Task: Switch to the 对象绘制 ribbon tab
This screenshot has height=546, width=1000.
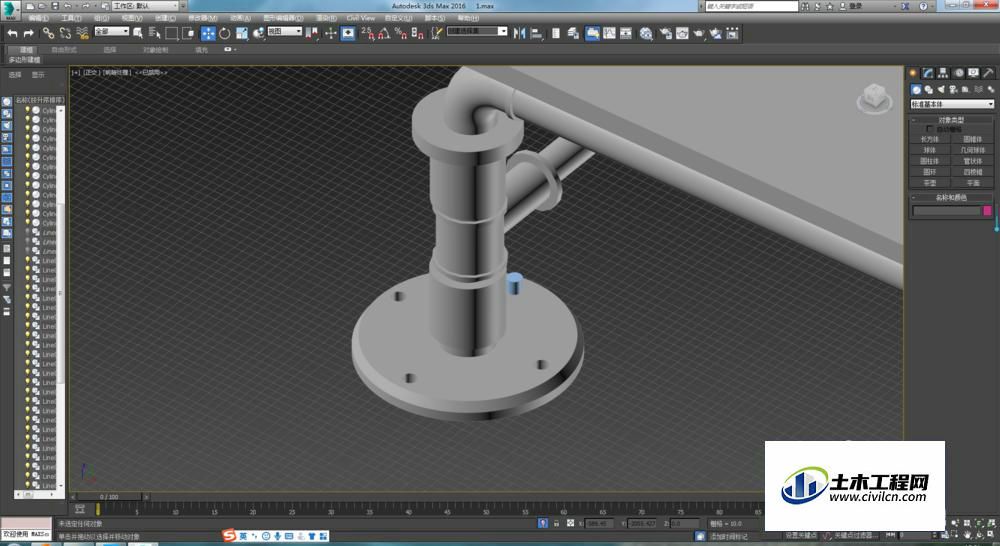Action: click(x=156, y=49)
